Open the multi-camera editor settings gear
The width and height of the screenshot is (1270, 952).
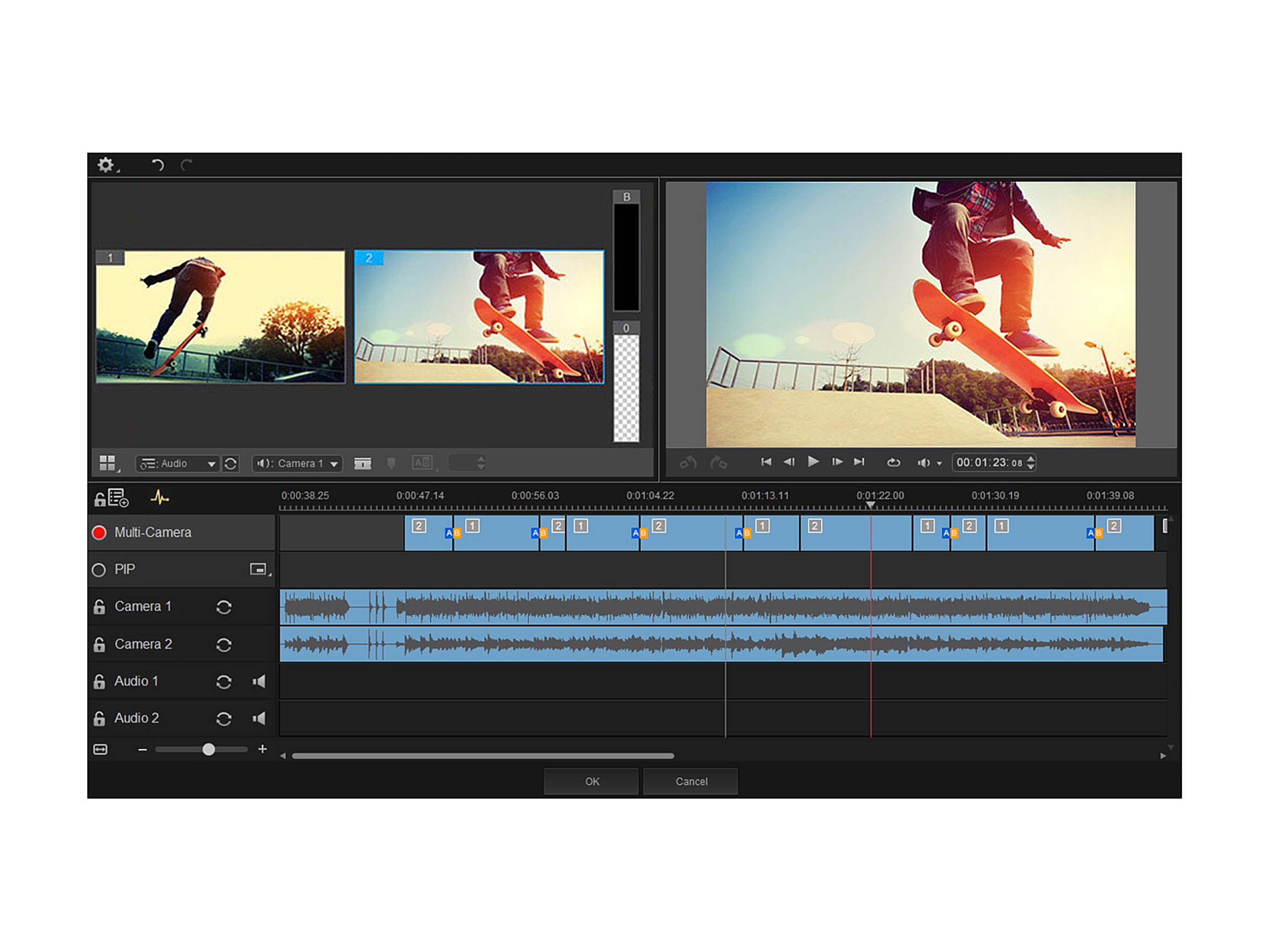107,166
